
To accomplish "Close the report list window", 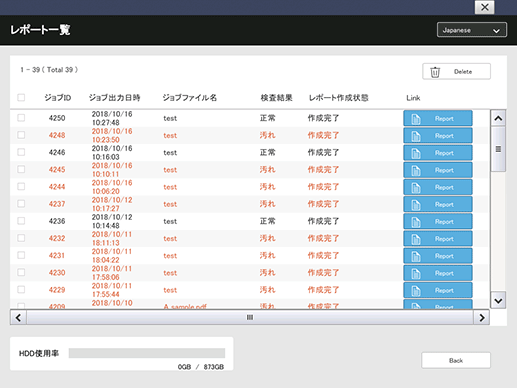I will click(x=484, y=7).
